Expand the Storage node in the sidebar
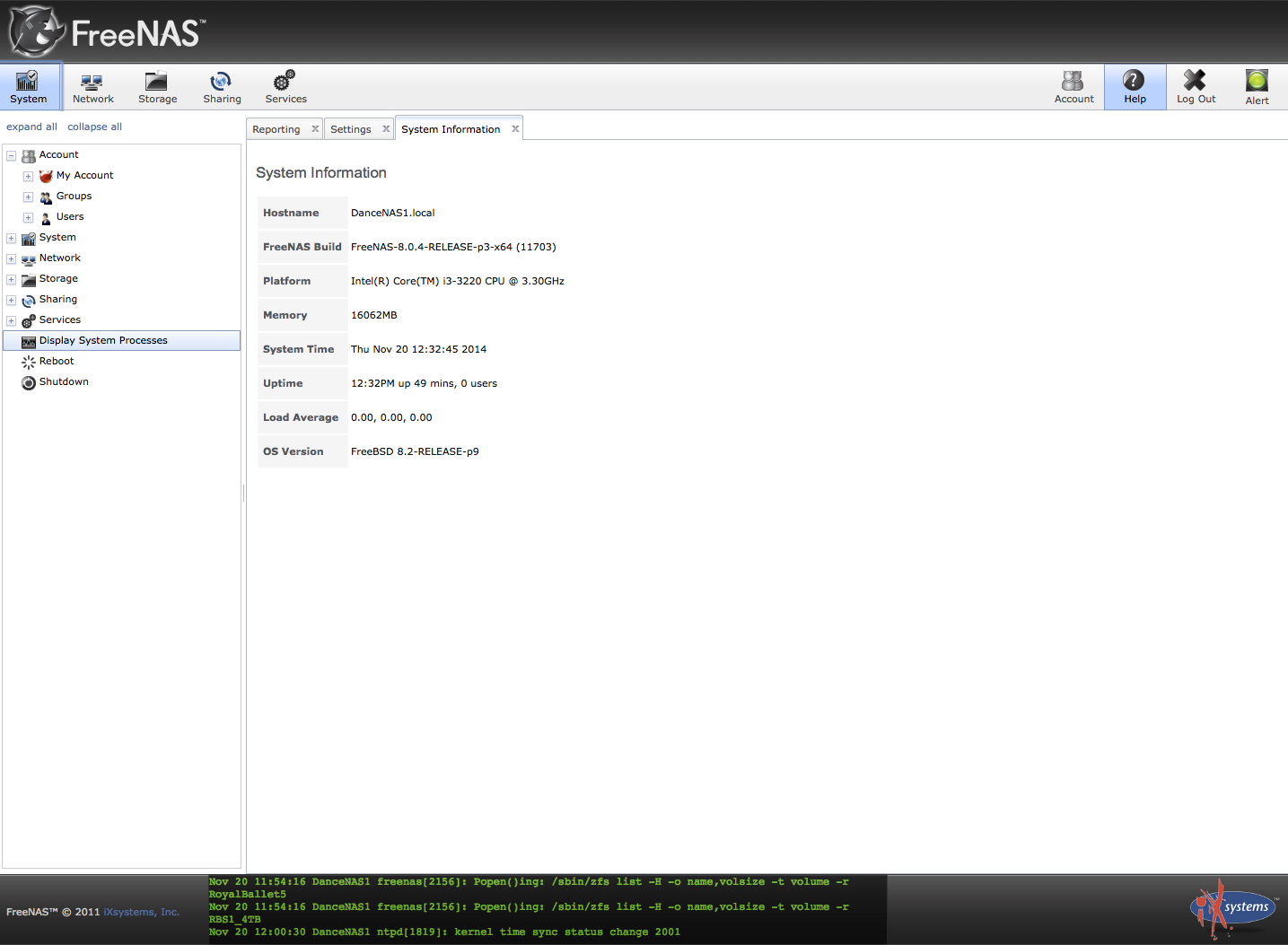The image size is (1288, 945). point(12,279)
